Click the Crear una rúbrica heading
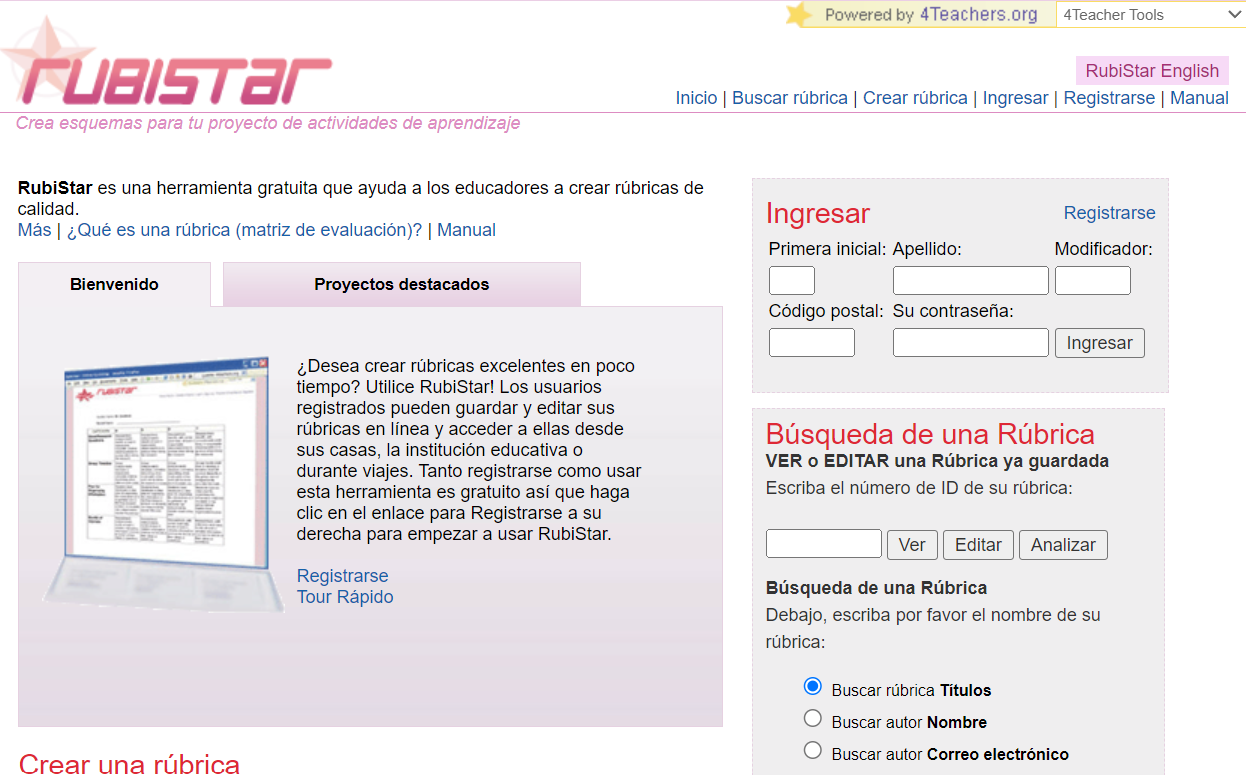Image resolution: width=1246 pixels, height=775 pixels. 129,764
